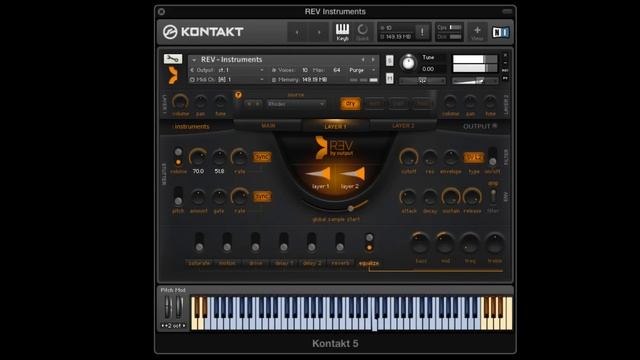Screen dimensions: 640x360
Task: Click the volume stutter sync button
Action: (x=262, y=157)
